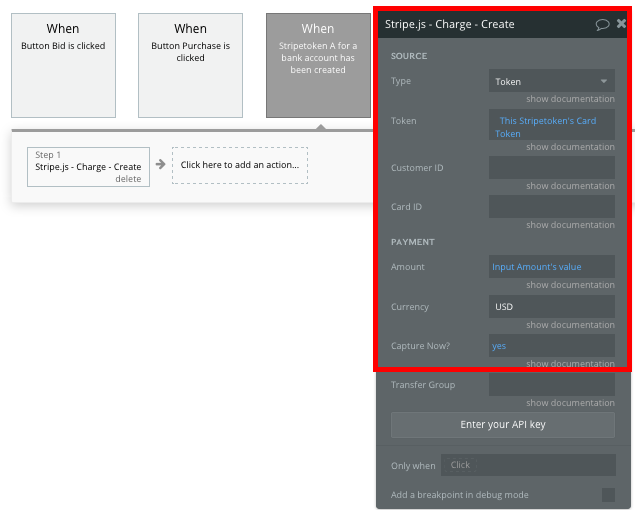Click here to add an action

coord(240,165)
